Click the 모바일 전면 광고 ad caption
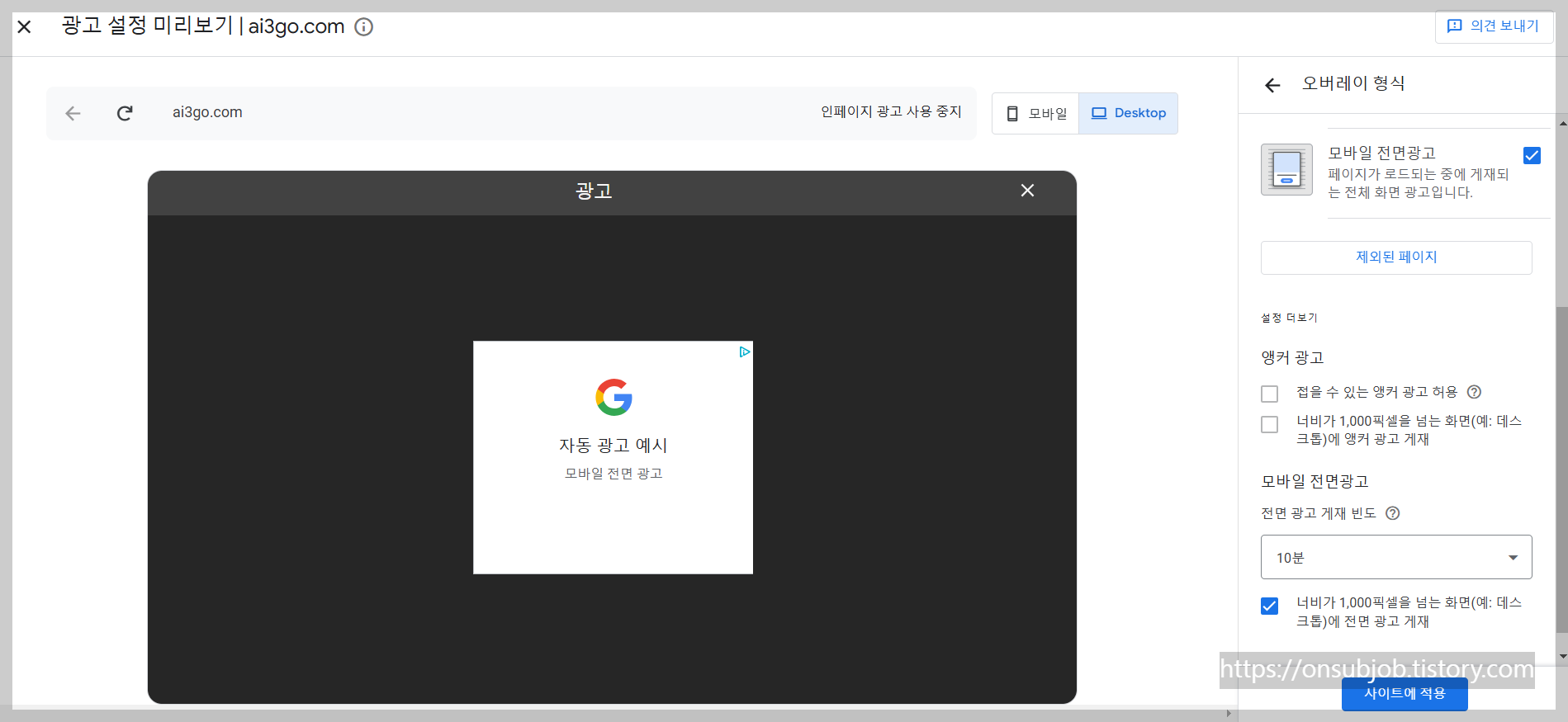This screenshot has height=722, width=1568. coord(613,474)
